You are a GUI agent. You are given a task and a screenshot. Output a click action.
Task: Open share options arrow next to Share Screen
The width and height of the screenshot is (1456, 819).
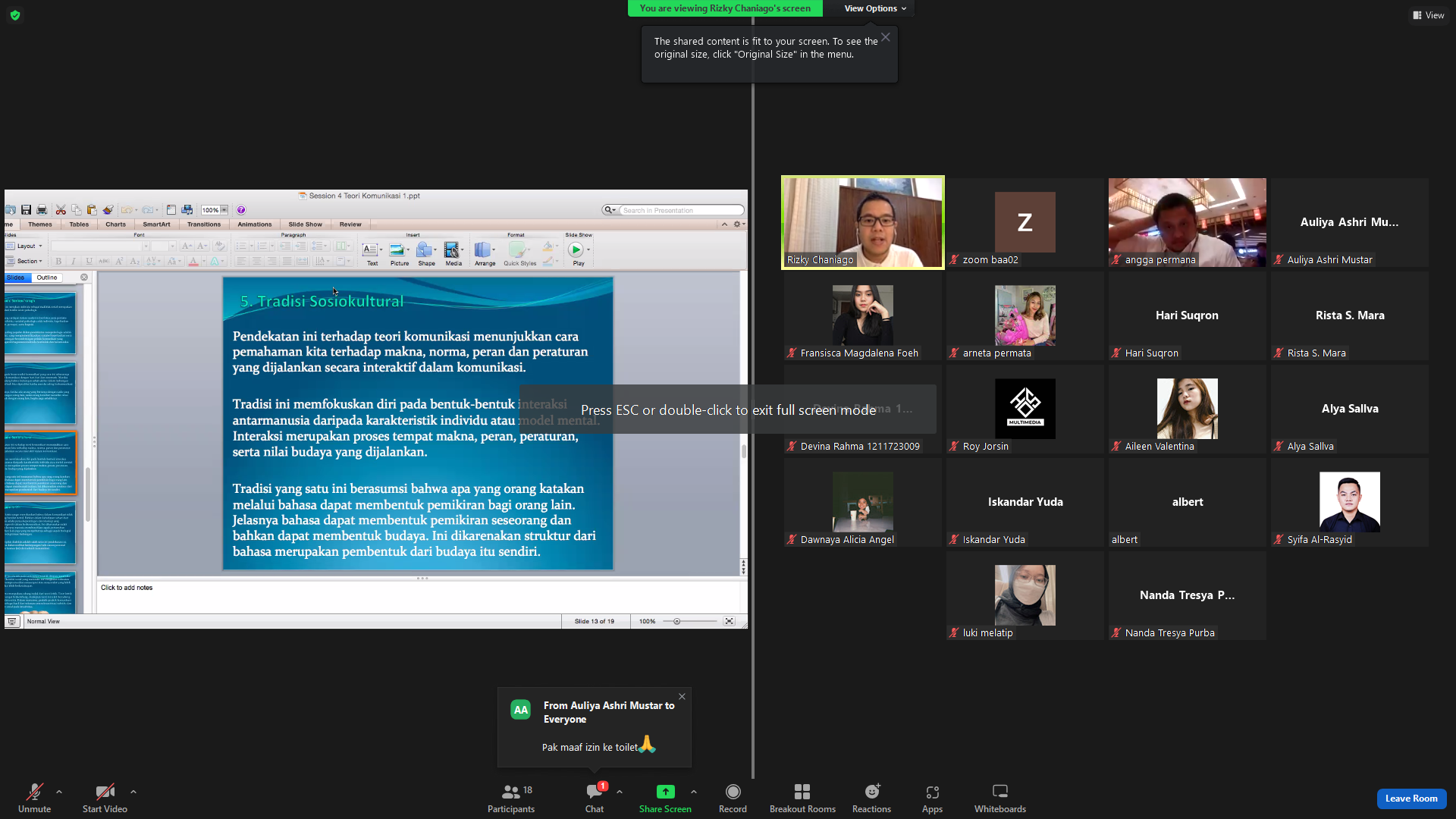coord(694,792)
